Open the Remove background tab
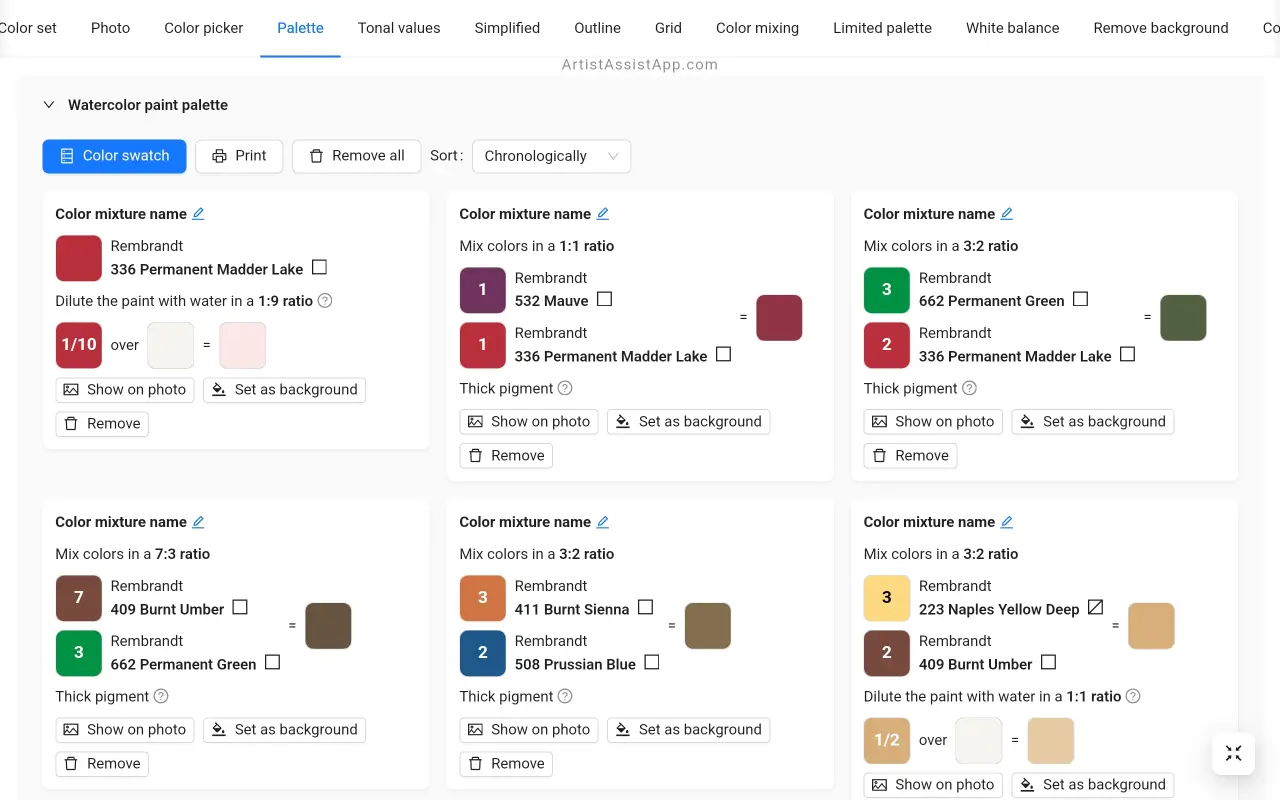This screenshot has width=1280, height=800. pos(1161,28)
